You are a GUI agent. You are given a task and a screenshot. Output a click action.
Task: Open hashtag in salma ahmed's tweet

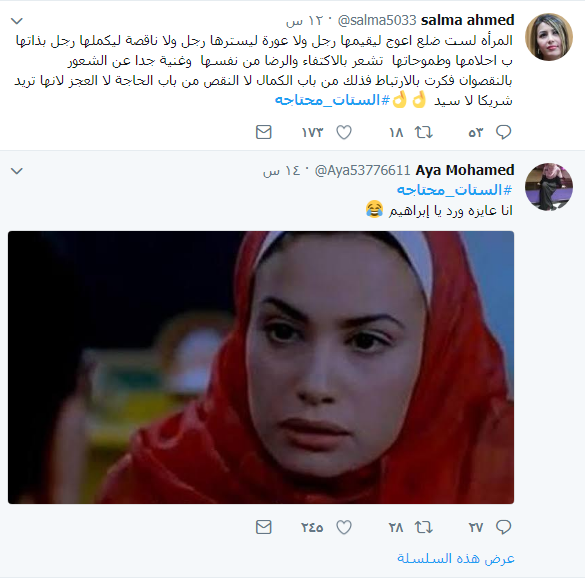pos(332,100)
